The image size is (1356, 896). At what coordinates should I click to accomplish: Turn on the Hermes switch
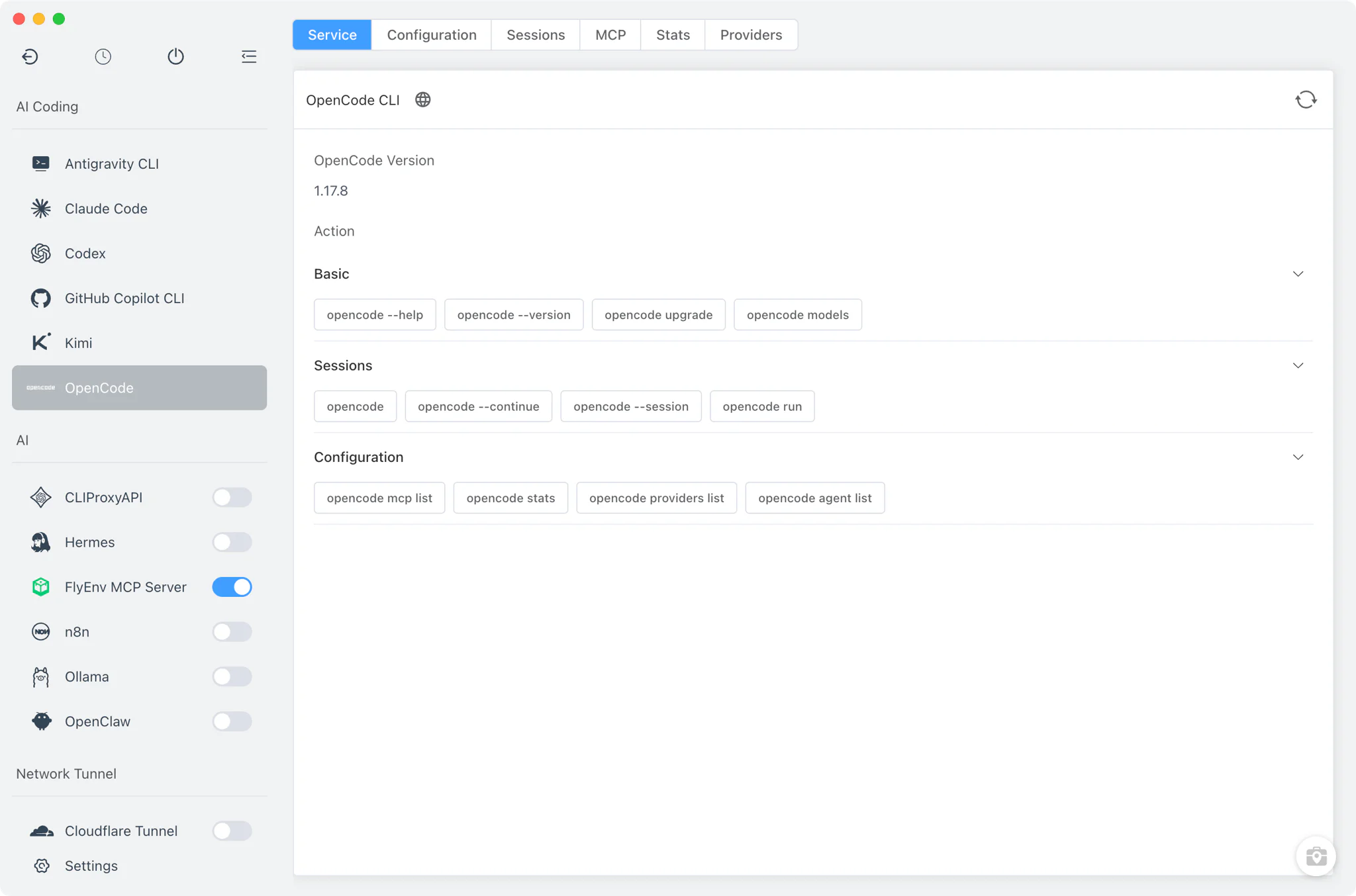[x=232, y=542]
